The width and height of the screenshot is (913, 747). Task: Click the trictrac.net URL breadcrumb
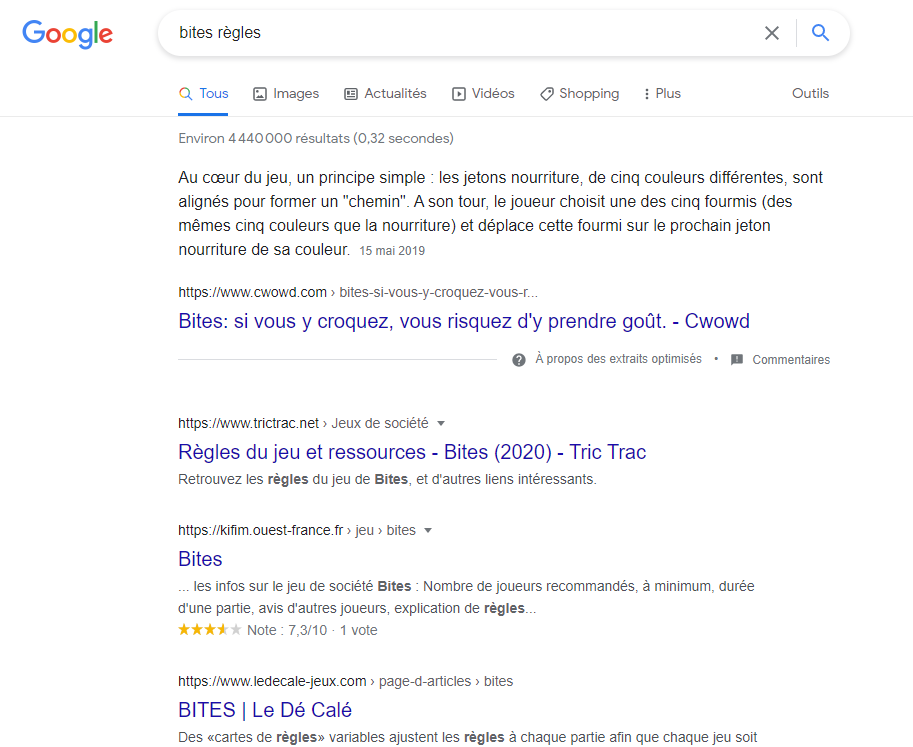[x=303, y=423]
